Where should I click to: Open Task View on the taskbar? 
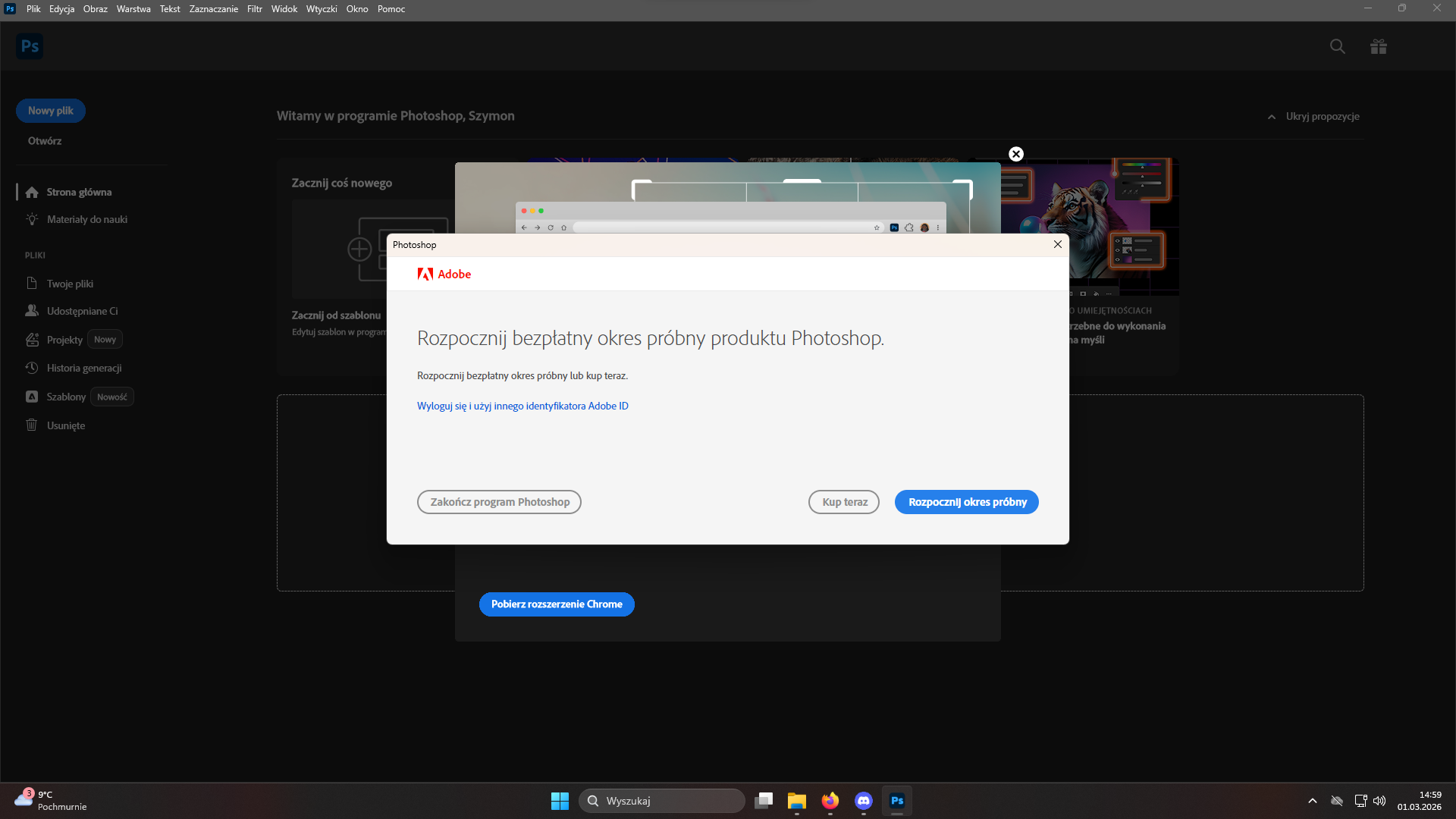pyautogui.click(x=764, y=801)
